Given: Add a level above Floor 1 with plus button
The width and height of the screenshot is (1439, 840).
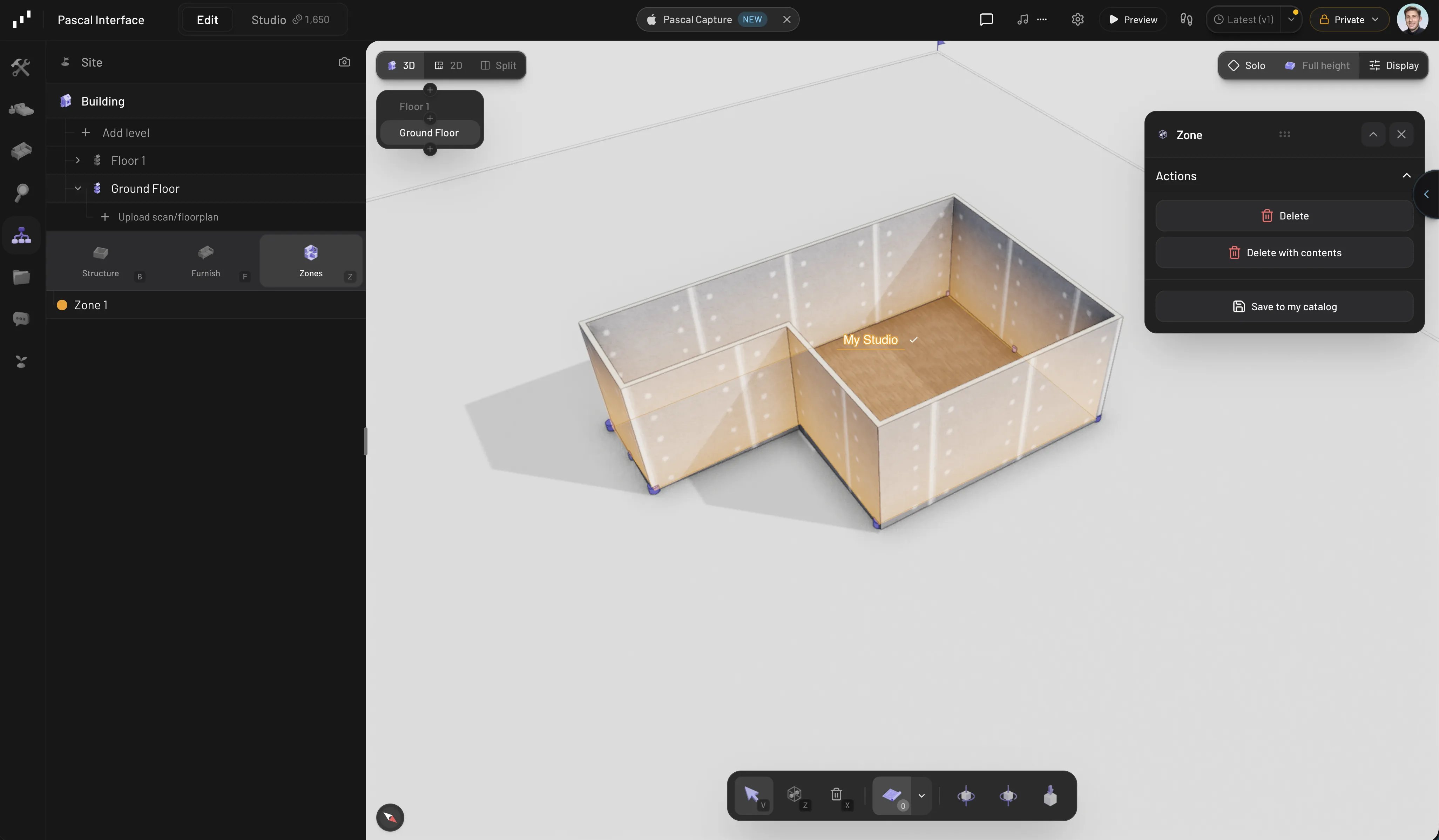Looking at the screenshot, I should [430, 90].
